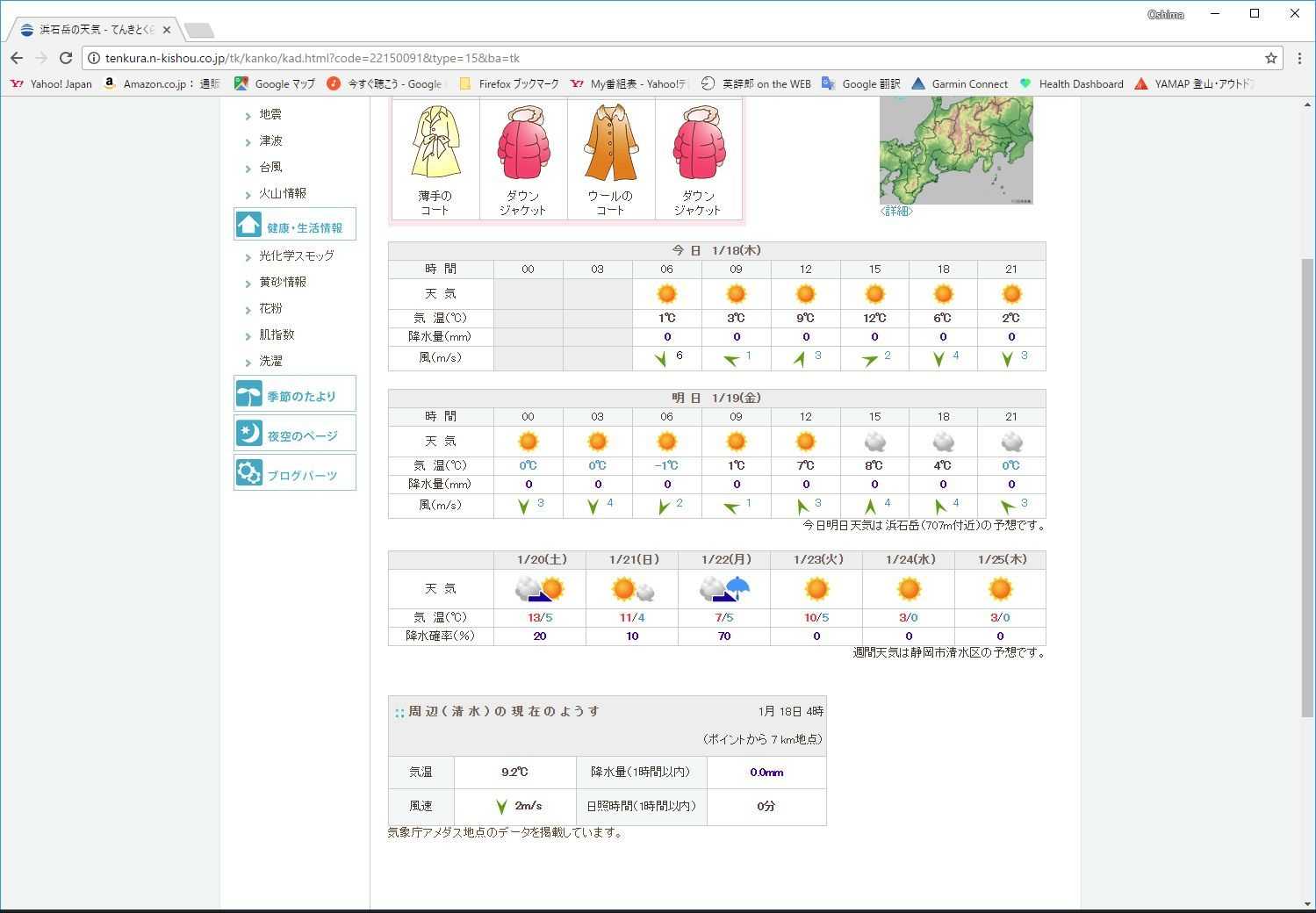1316x913 pixels.
Task: Open the Google マップ bookmark
Action: [275, 84]
